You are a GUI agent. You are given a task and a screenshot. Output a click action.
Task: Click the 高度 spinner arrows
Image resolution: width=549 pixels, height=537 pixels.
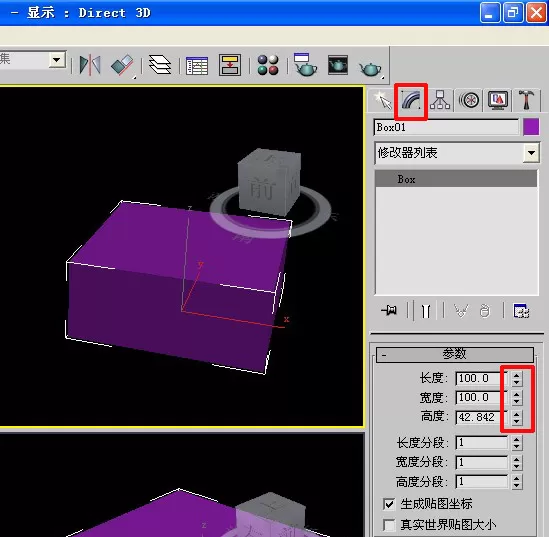tap(516, 417)
